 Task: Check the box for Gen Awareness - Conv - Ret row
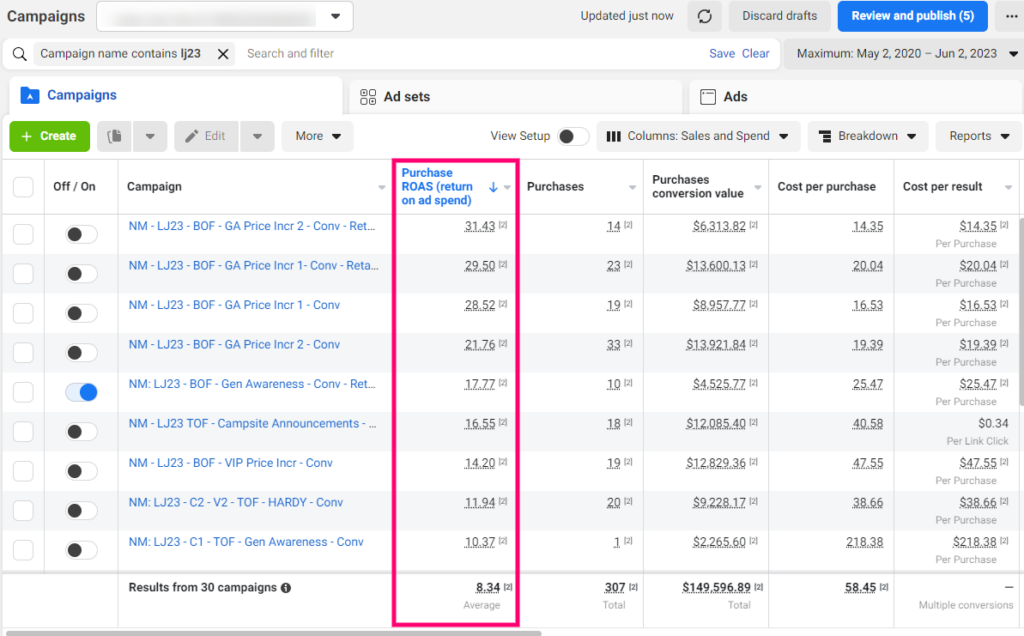point(23,392)
